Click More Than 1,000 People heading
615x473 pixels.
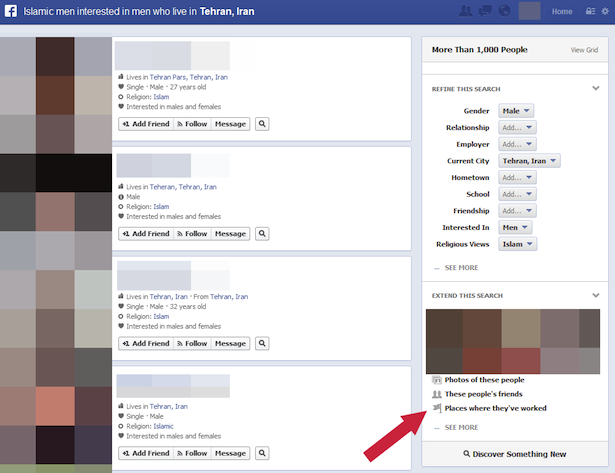tap(479, 50)
